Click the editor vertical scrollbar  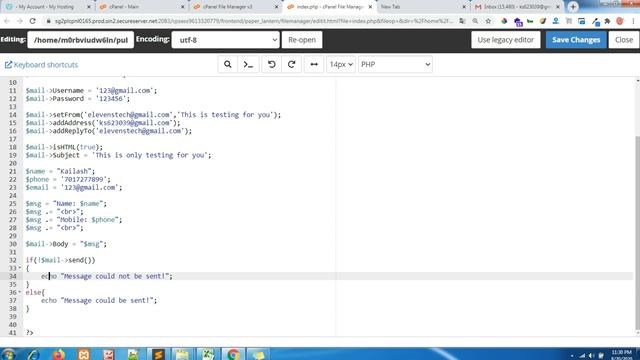click(x=637, y=233)
